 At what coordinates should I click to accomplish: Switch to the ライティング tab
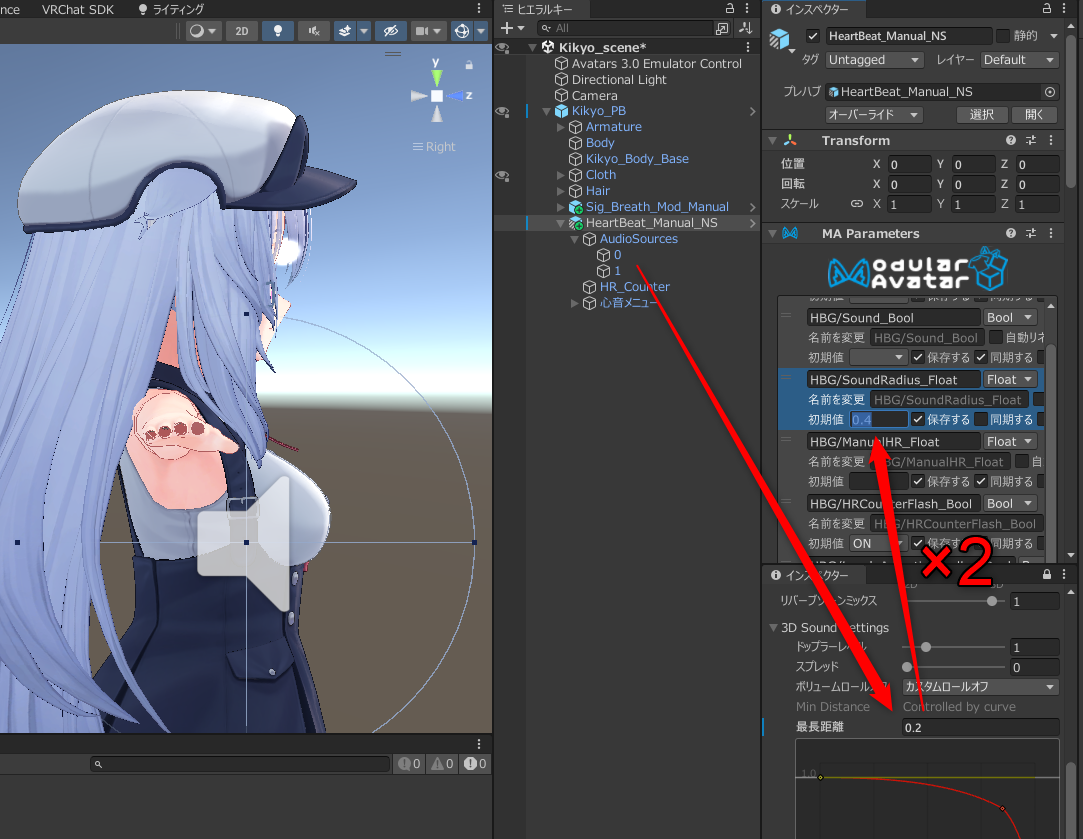click(171, 9)
